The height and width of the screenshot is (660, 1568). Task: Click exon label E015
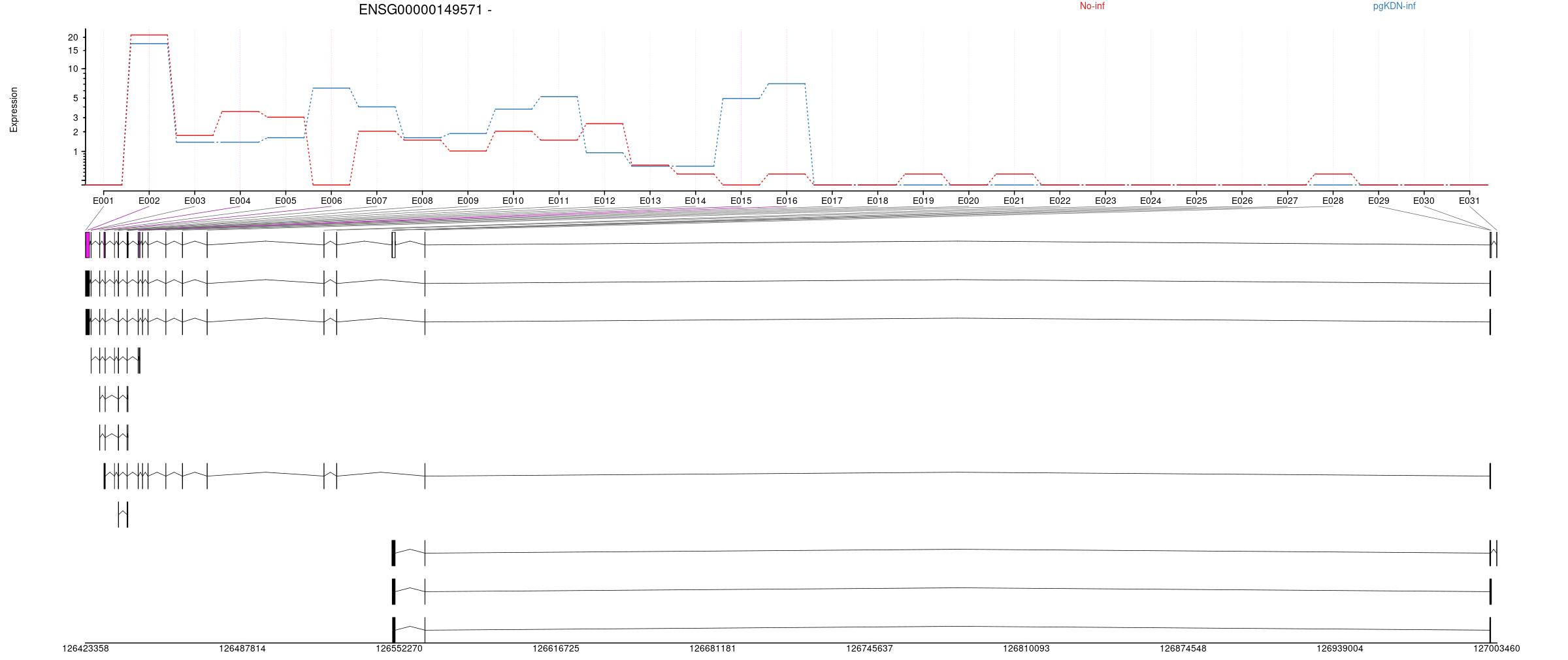coord(741,201)
